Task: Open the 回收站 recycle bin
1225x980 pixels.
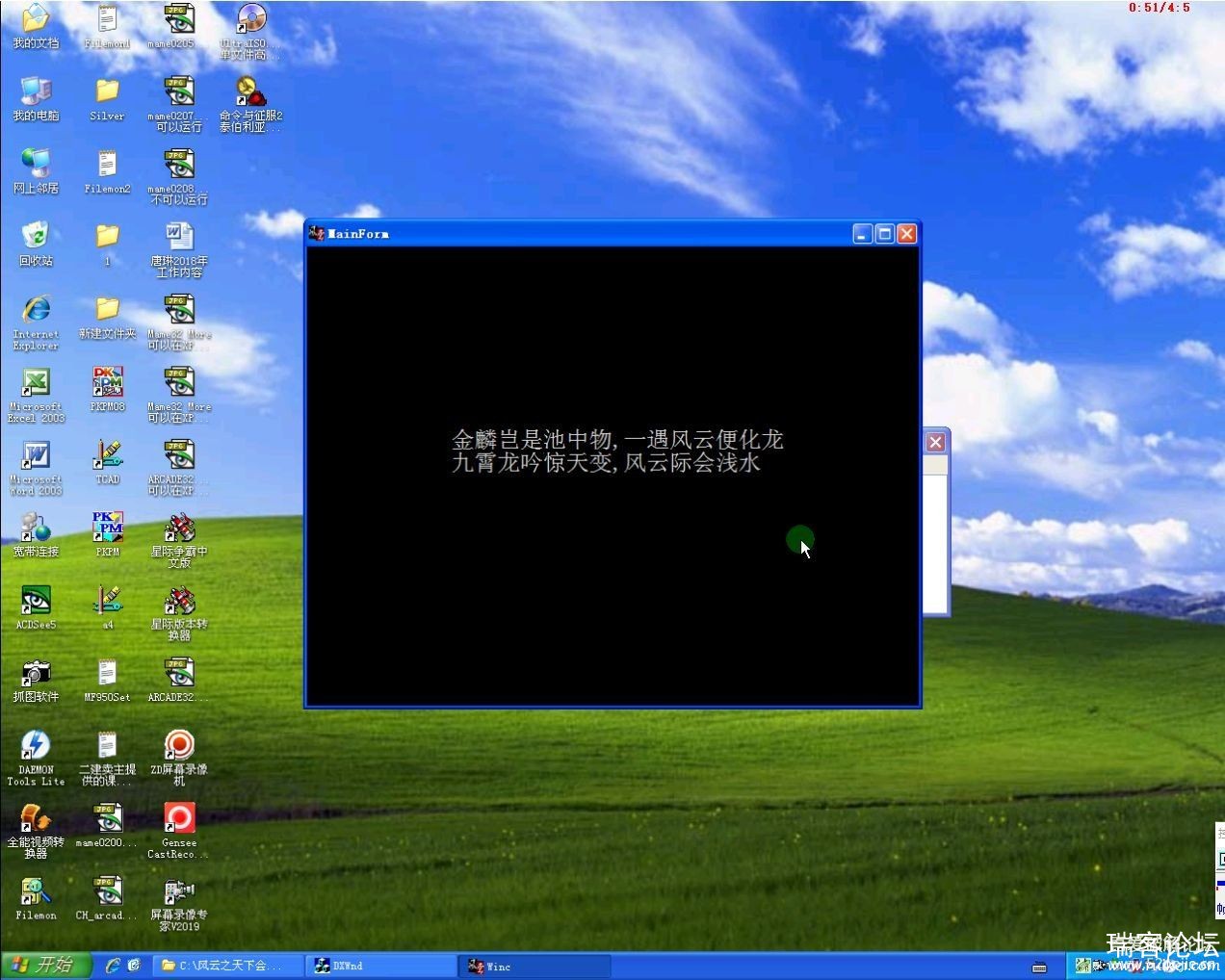Action: point(36,245)
